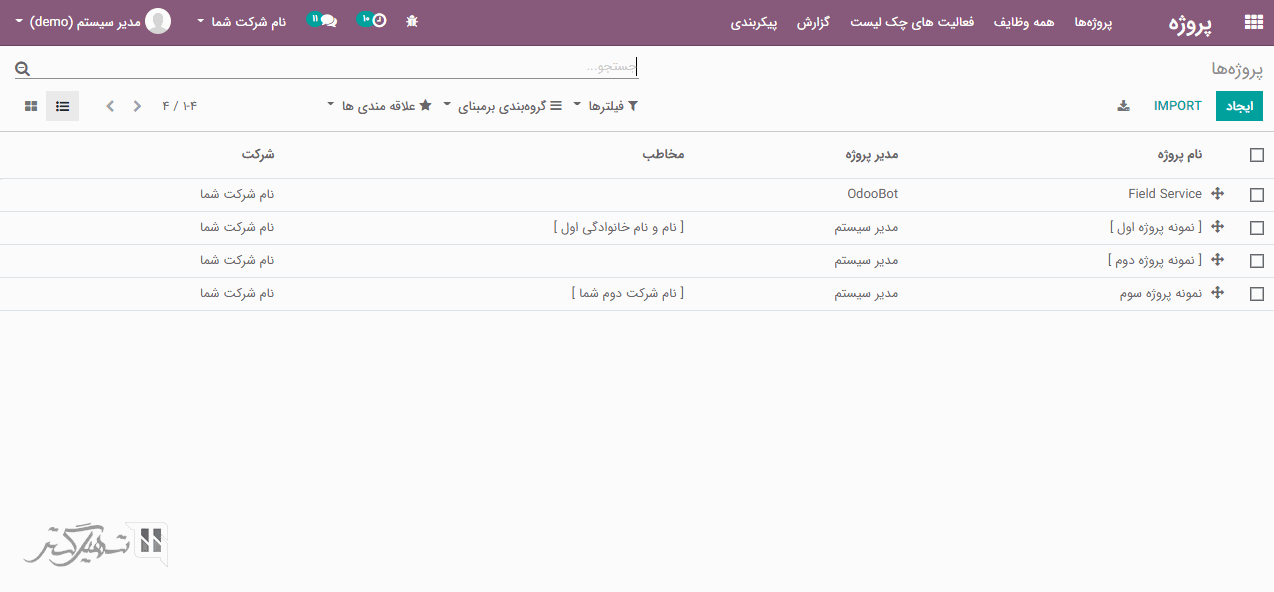1274x592 pixels.
Task: Open the apps grid menu icon
Action: pyautogui.click(x=1252, y=22)
